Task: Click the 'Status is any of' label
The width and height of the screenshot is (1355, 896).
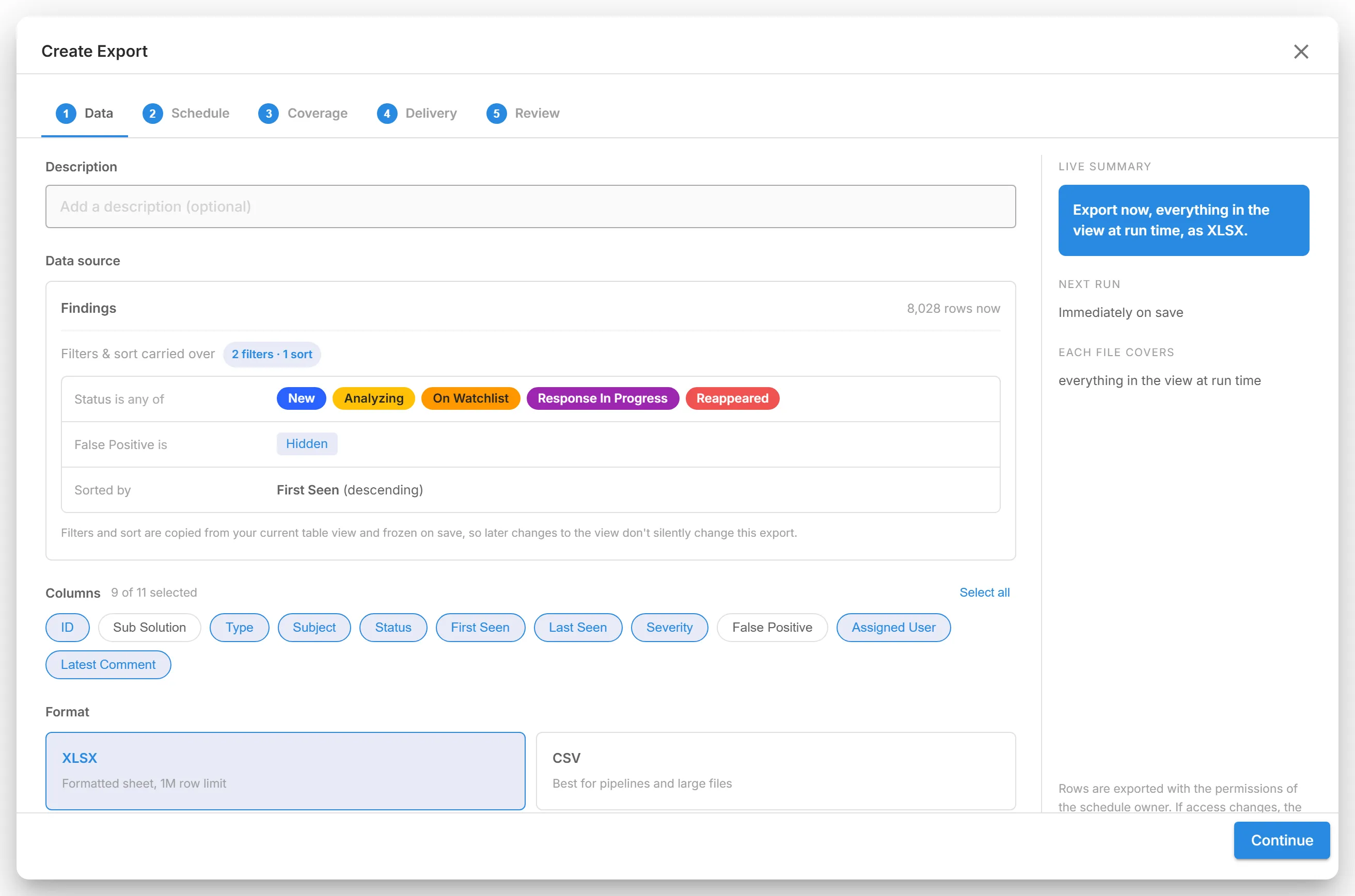Action: pos(119,399)
